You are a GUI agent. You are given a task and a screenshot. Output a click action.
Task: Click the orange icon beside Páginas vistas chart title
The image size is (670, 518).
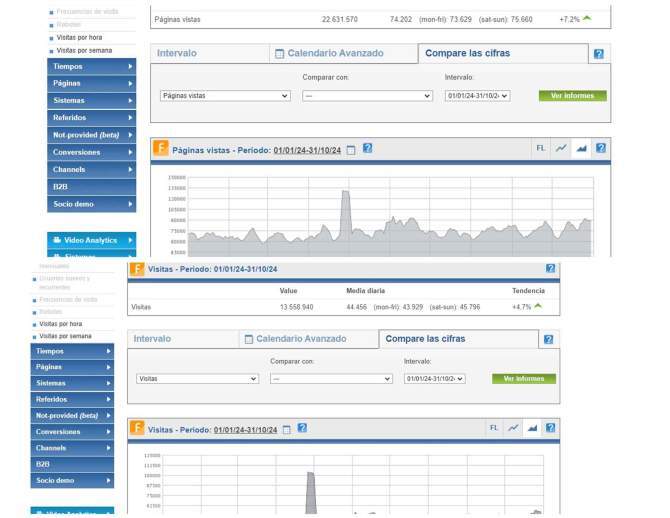tap(161, 149)
